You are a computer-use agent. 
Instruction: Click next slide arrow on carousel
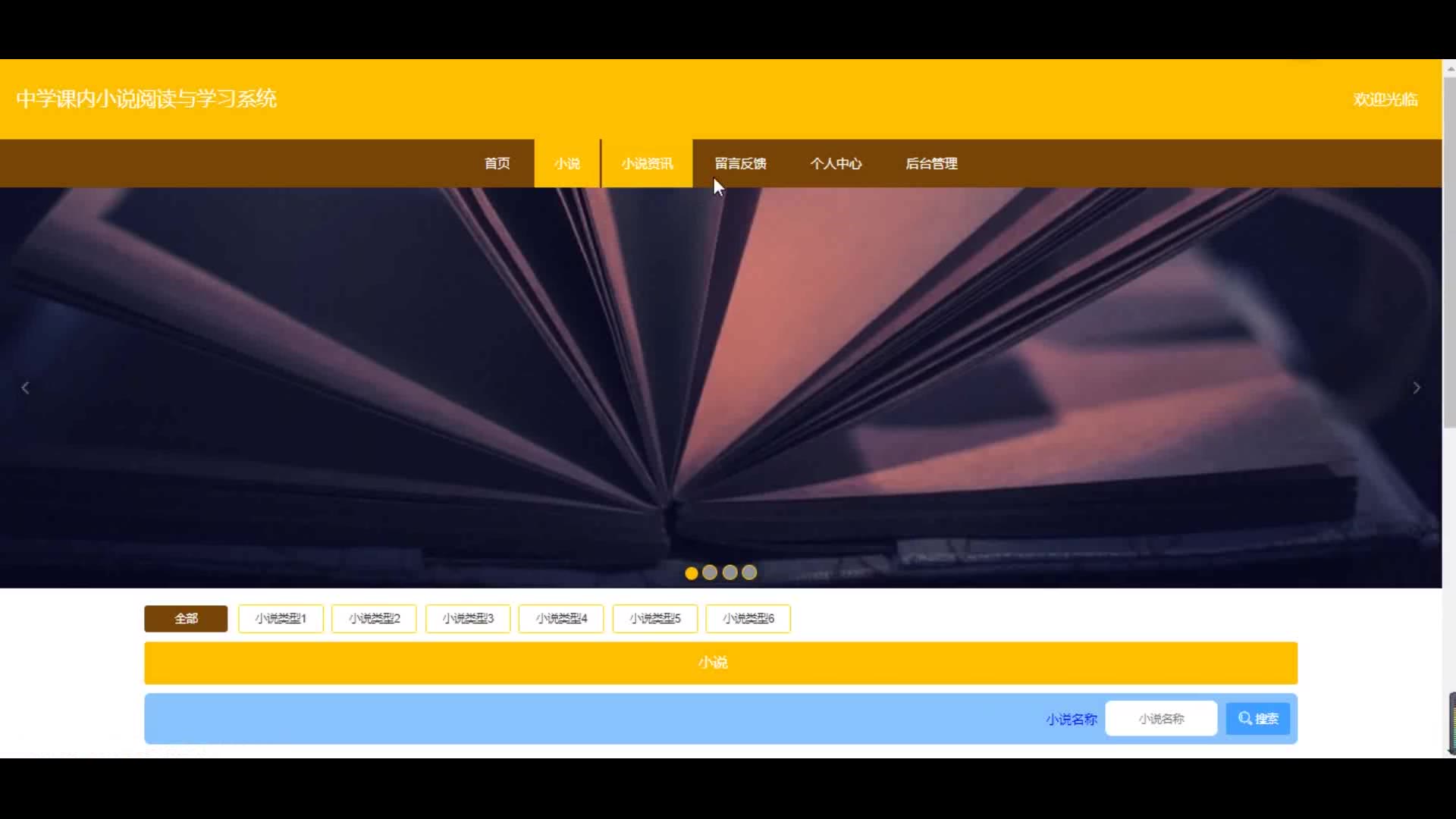[x=1416, y=388]
